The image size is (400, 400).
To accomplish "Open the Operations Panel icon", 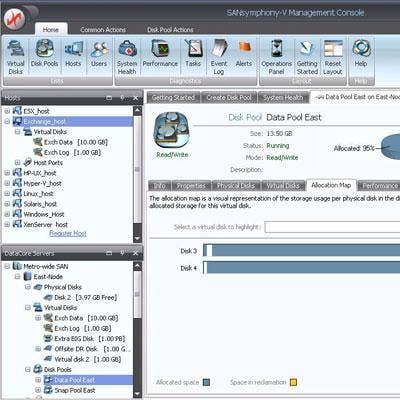I will point(276,57).
